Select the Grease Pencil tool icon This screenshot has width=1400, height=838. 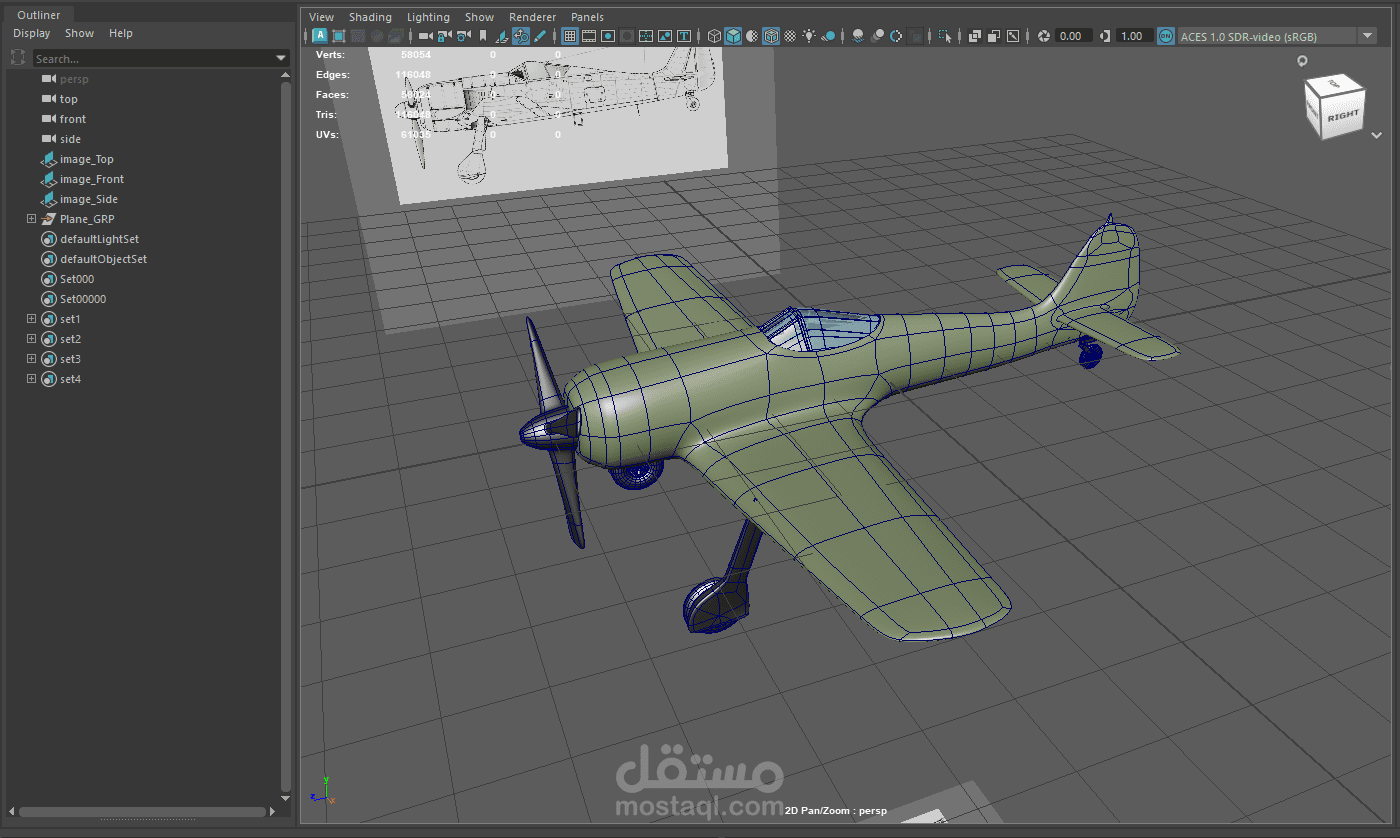(540, 36)
